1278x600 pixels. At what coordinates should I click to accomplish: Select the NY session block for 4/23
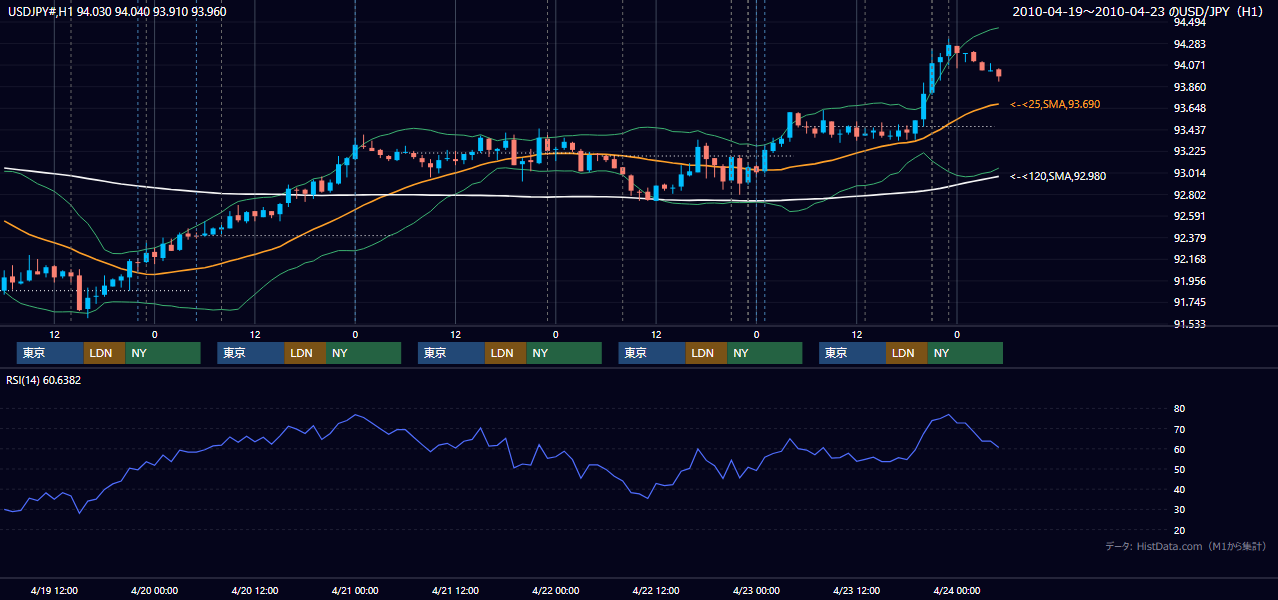965,353
